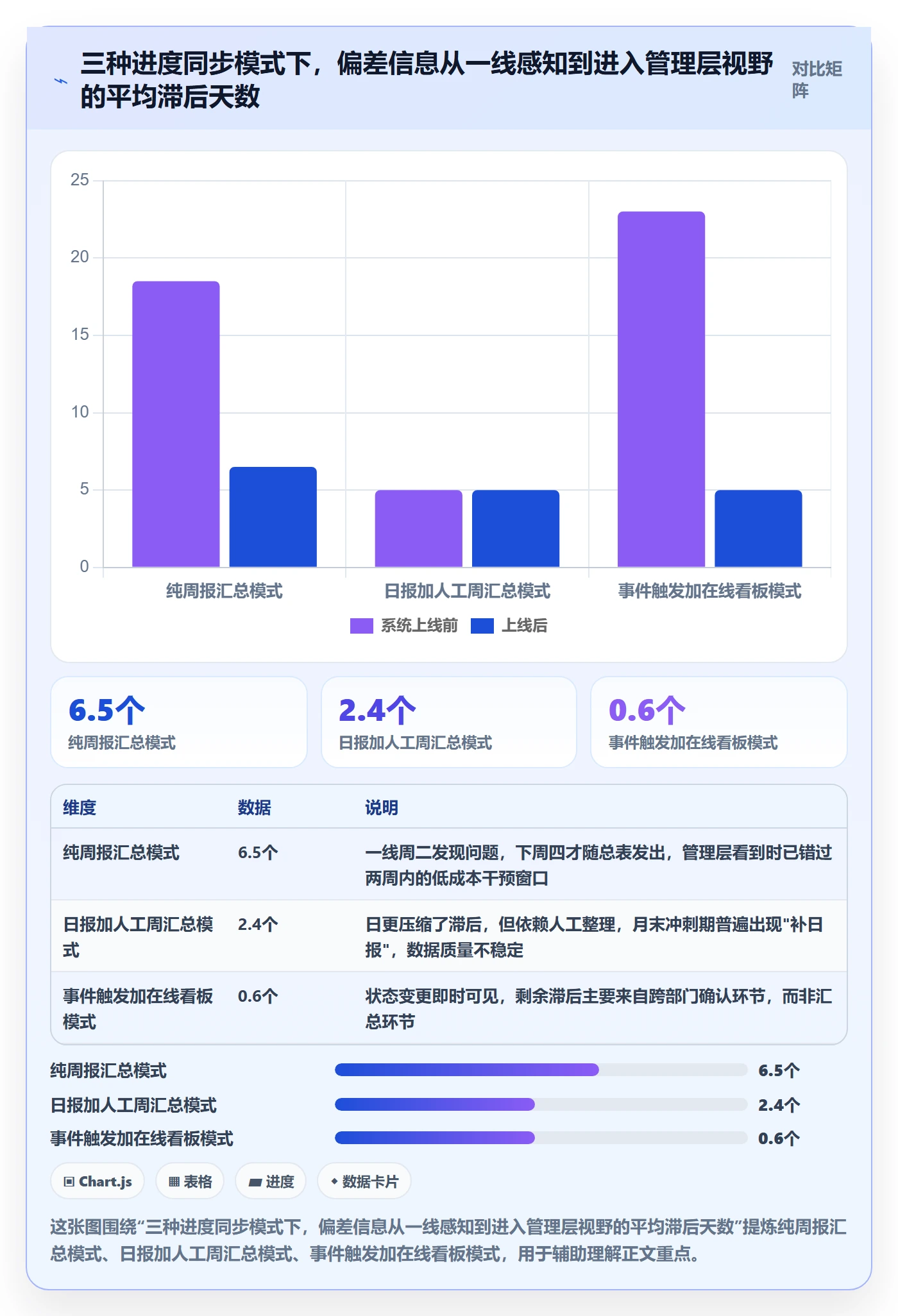This screenshot has height=1316, width=898.
Task: Select the description beginning 日更压缩了滞后
Action: click(594, 937)
